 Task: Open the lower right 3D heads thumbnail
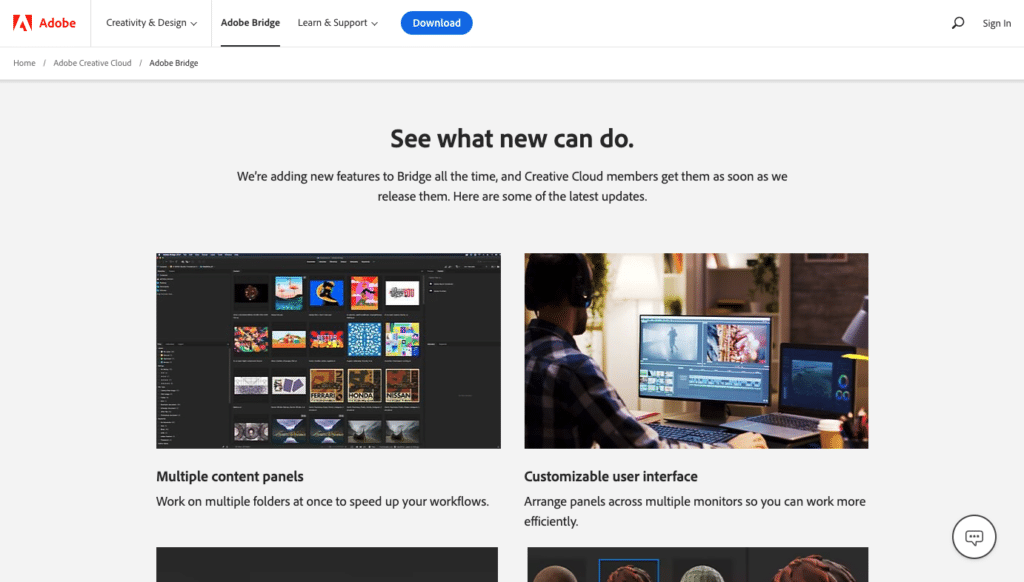pyautogui.click(x=697, y=564)
